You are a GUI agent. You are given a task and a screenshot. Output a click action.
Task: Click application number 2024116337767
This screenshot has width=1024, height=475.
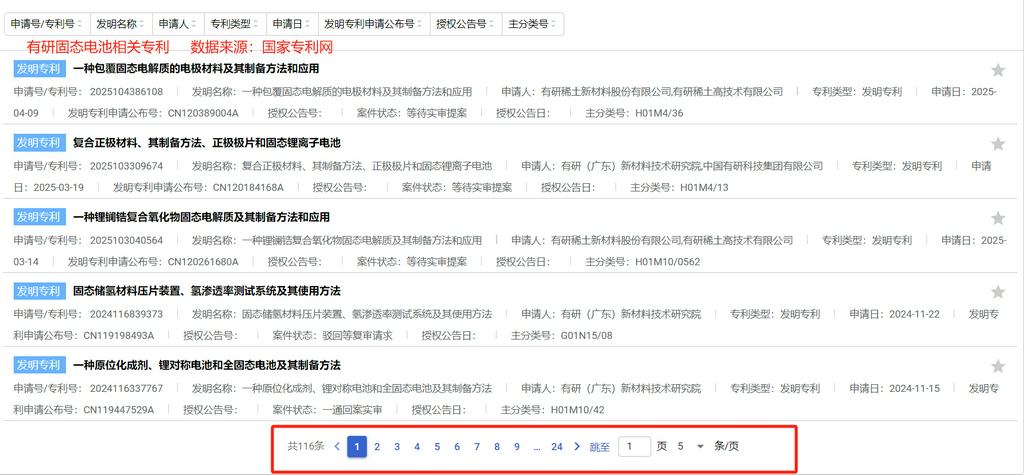(x=127, y=388)
